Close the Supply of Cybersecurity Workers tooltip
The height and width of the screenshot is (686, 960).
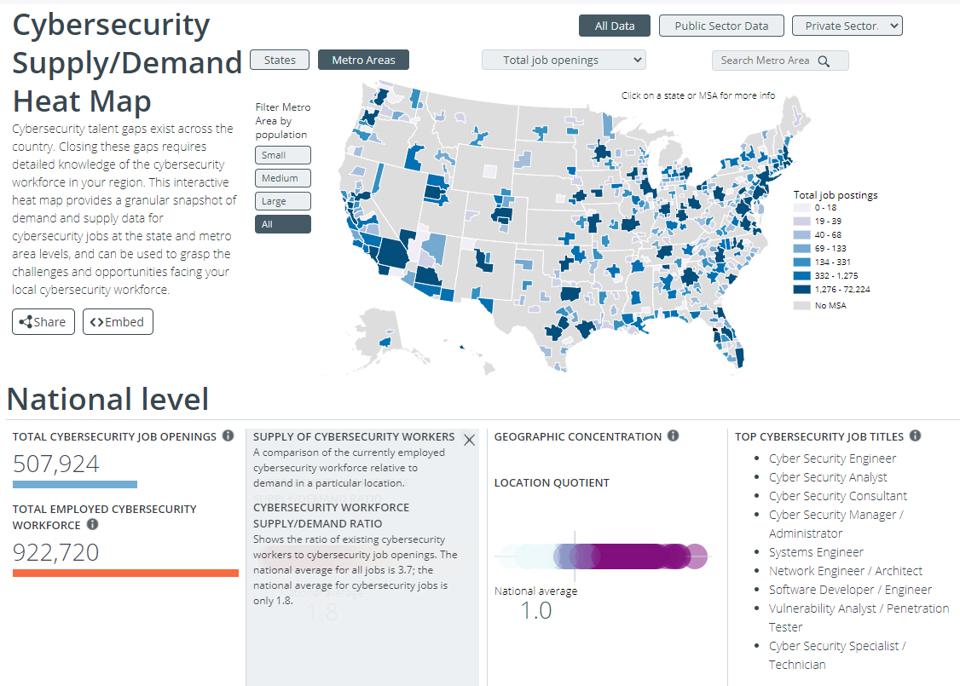point(469,440)
